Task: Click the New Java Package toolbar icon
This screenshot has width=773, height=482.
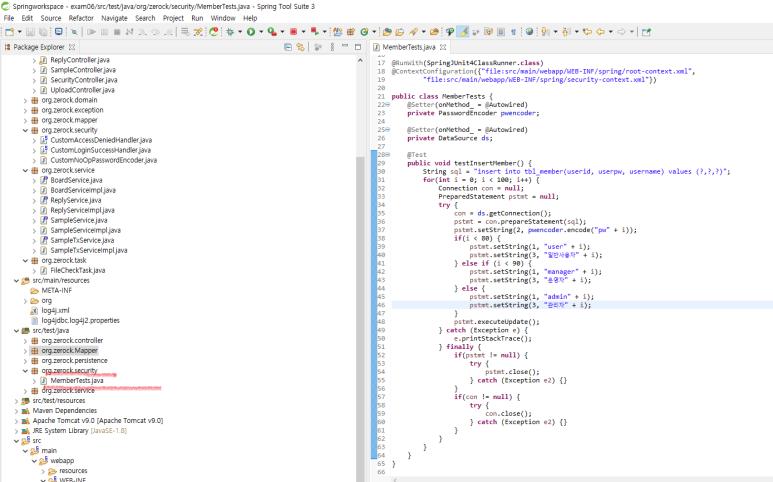Action: (x=351, y=32)
